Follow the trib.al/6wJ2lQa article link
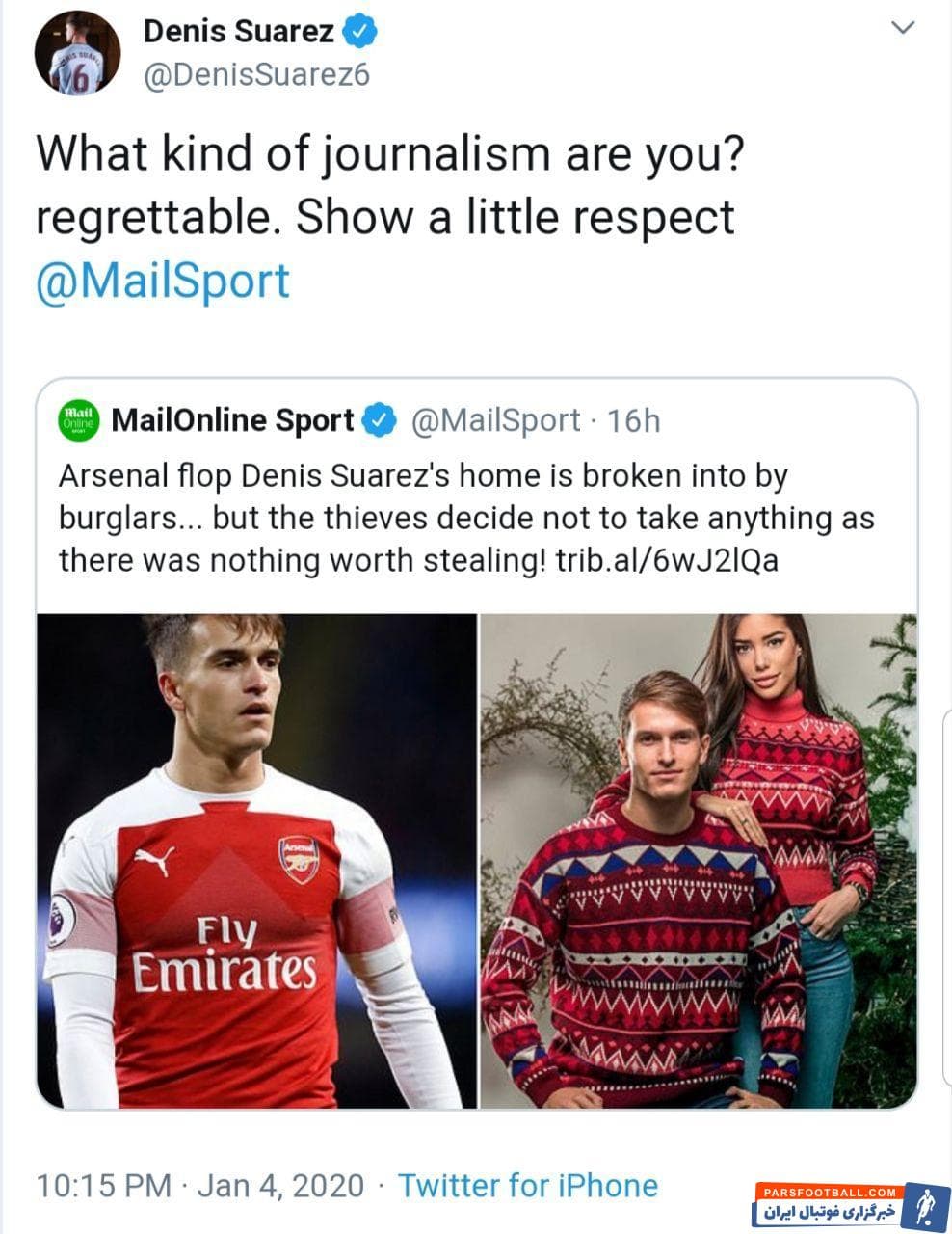This screenshot has height=1234, width=952. click(666, 560)
